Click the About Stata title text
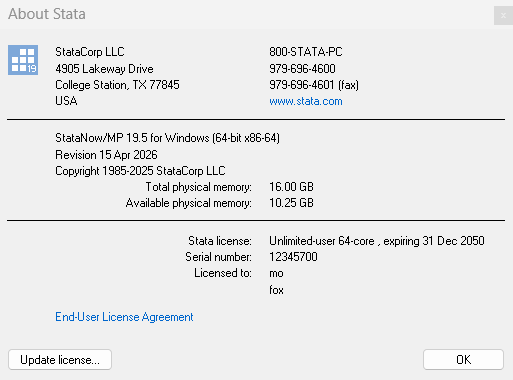 pos(47,14)
